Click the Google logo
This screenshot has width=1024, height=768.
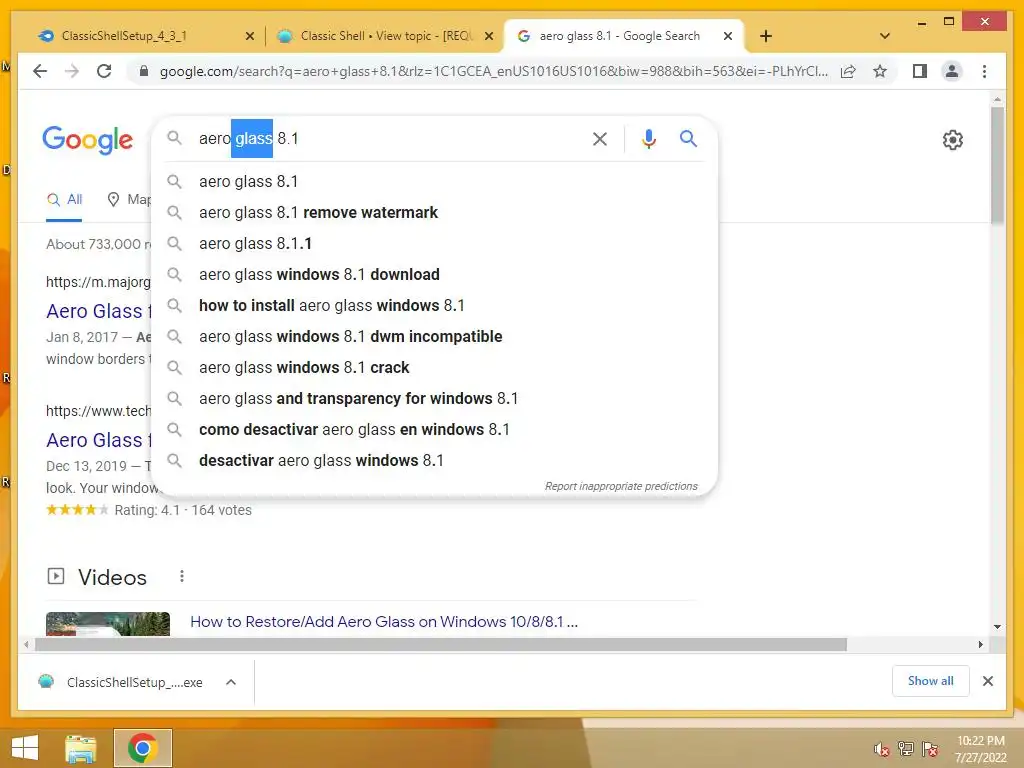(88, 139)
